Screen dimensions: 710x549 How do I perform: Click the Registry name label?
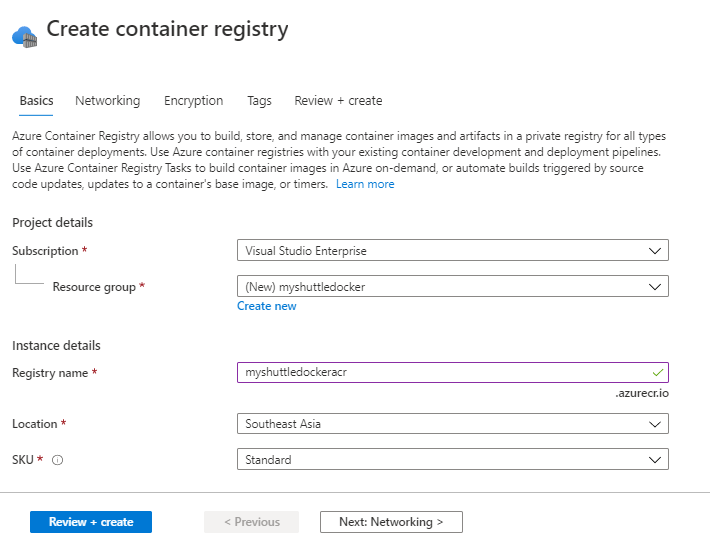[50, 373]
